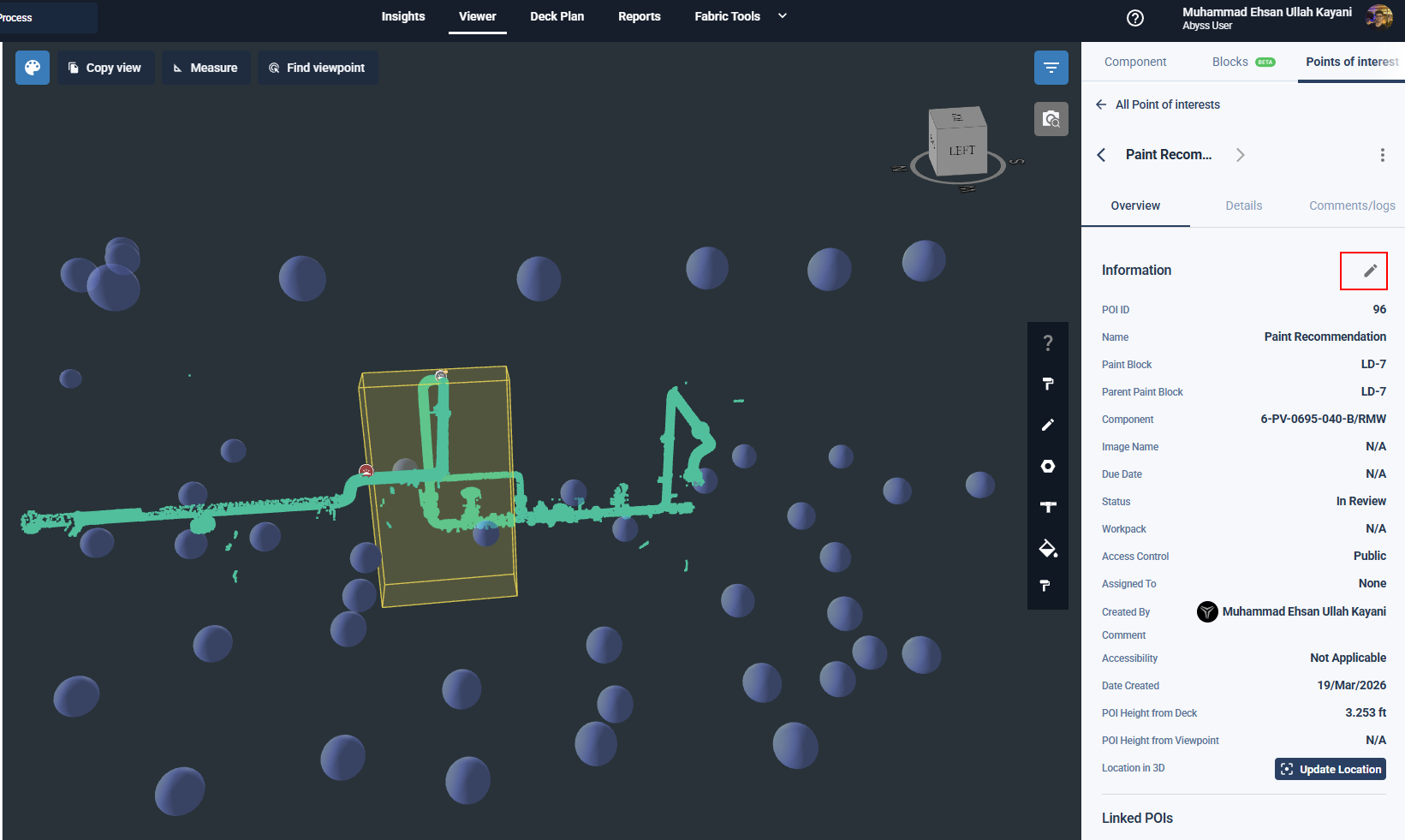Click the camera search icon
This screenshot has height=840, width=1405.
coord(1051,119)
